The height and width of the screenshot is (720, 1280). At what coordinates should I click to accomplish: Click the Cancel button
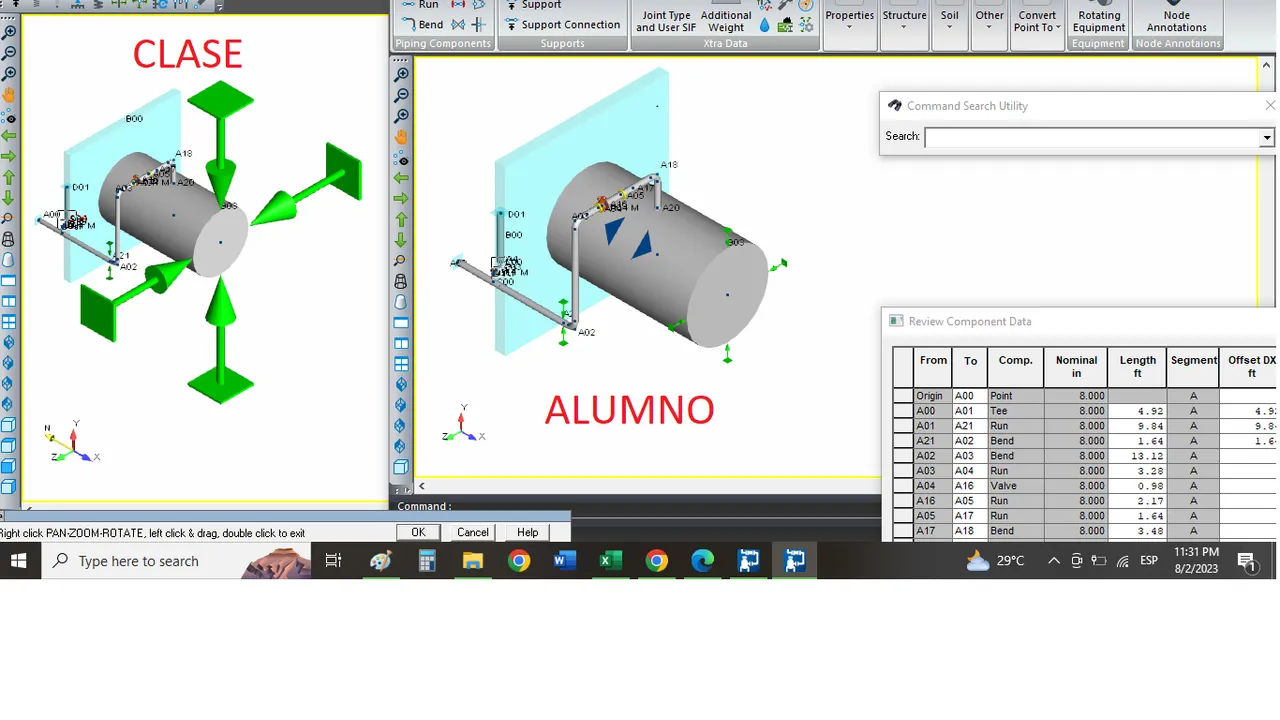pyautogui.click(x=473, y=532)
